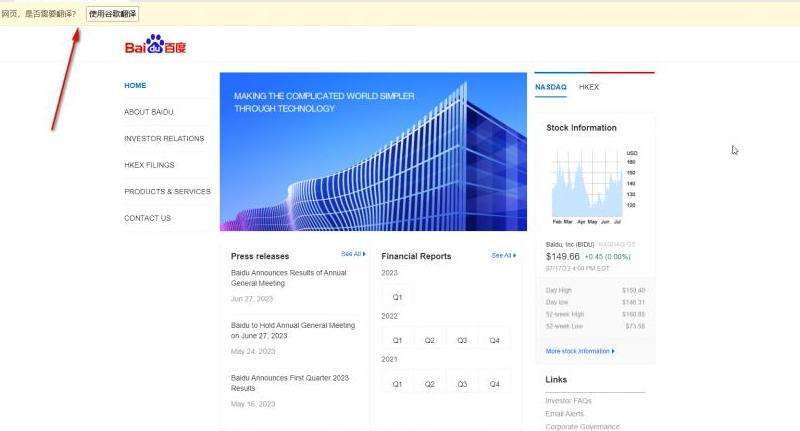Click the 52-week Low row label
The width and height of the screenshot is (800, 431).
564,326
